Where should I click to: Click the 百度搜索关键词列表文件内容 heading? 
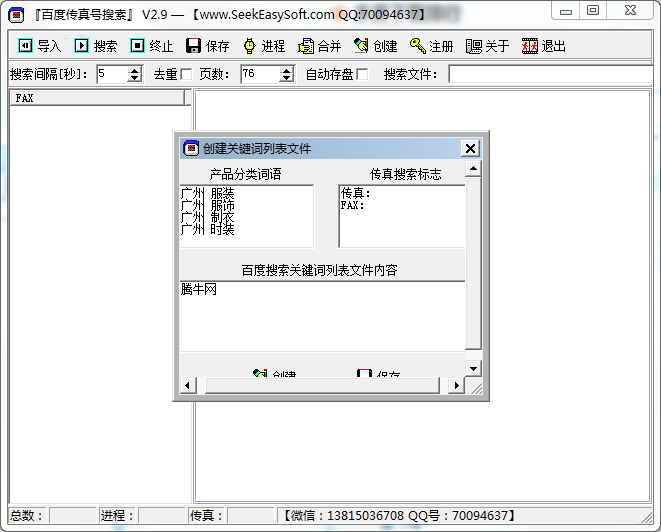point(320,270)
